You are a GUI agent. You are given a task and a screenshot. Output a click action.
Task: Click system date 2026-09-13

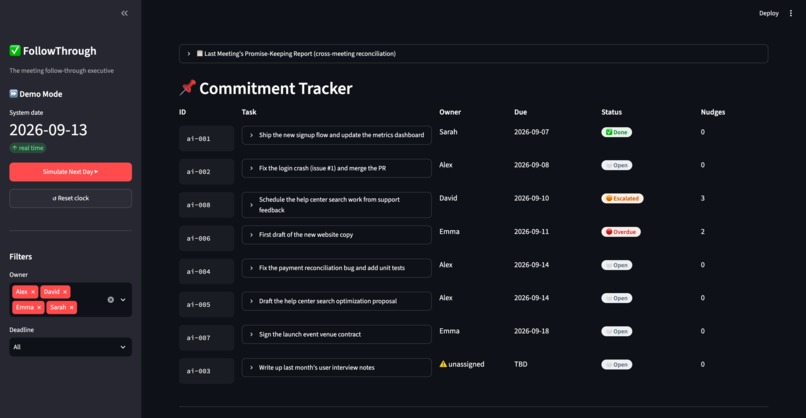(48, 130)
